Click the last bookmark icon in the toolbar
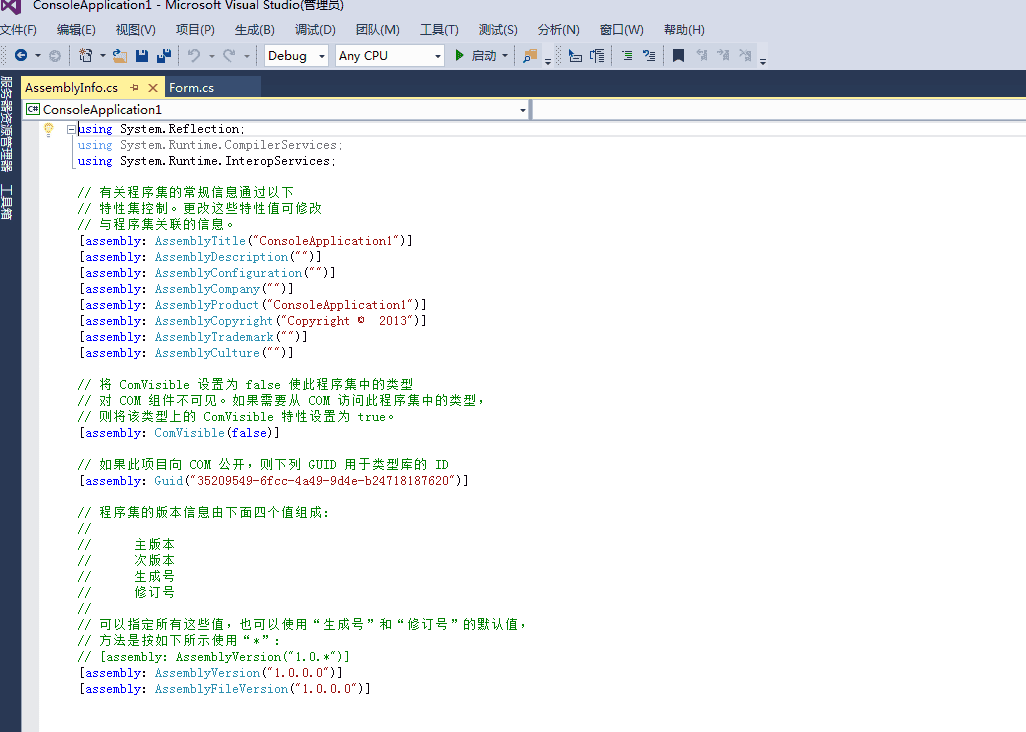Viewport: 1026px width, 732px height. coord(745,56)
